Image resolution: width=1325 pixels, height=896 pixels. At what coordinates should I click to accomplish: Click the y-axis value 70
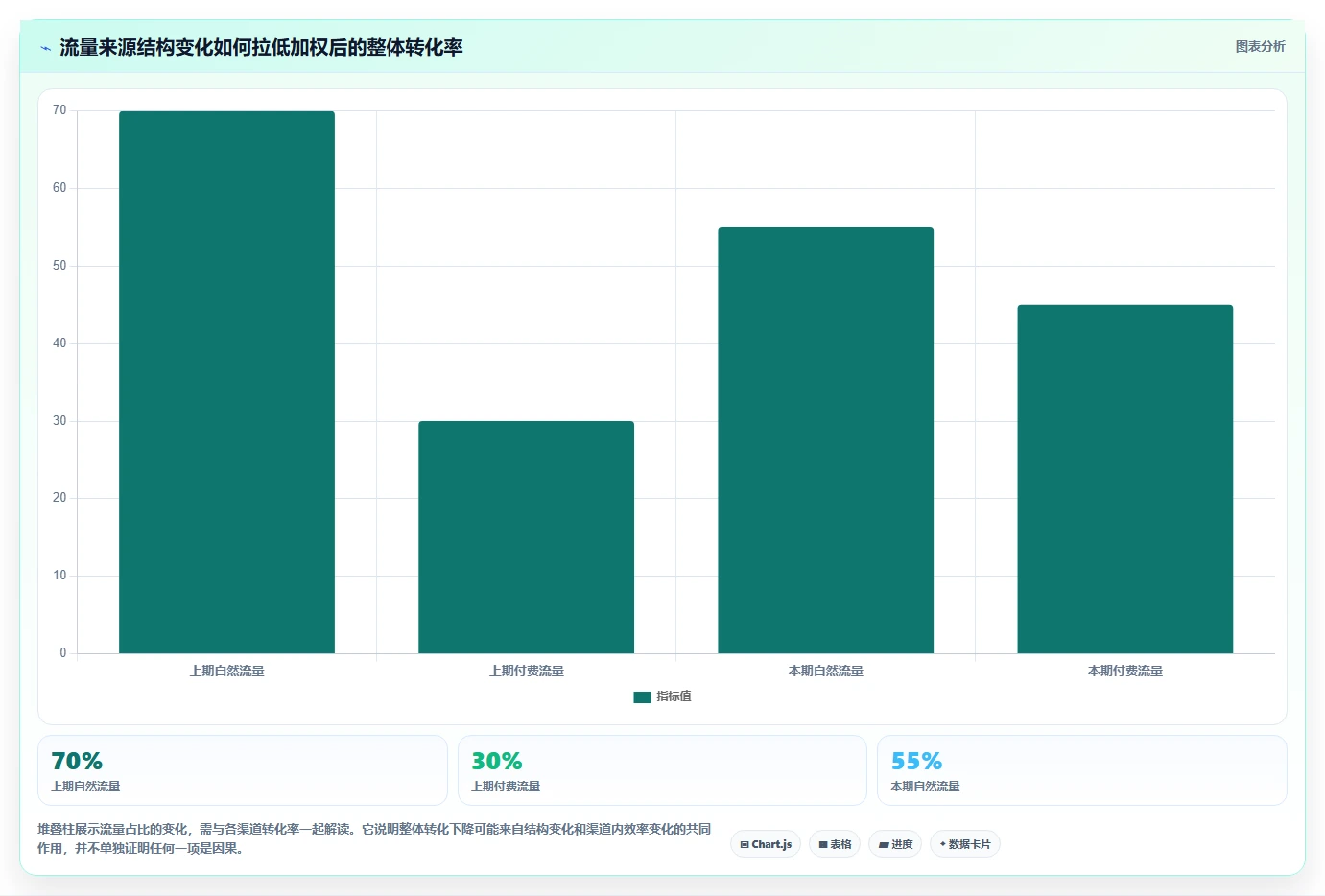click(59, 110)
